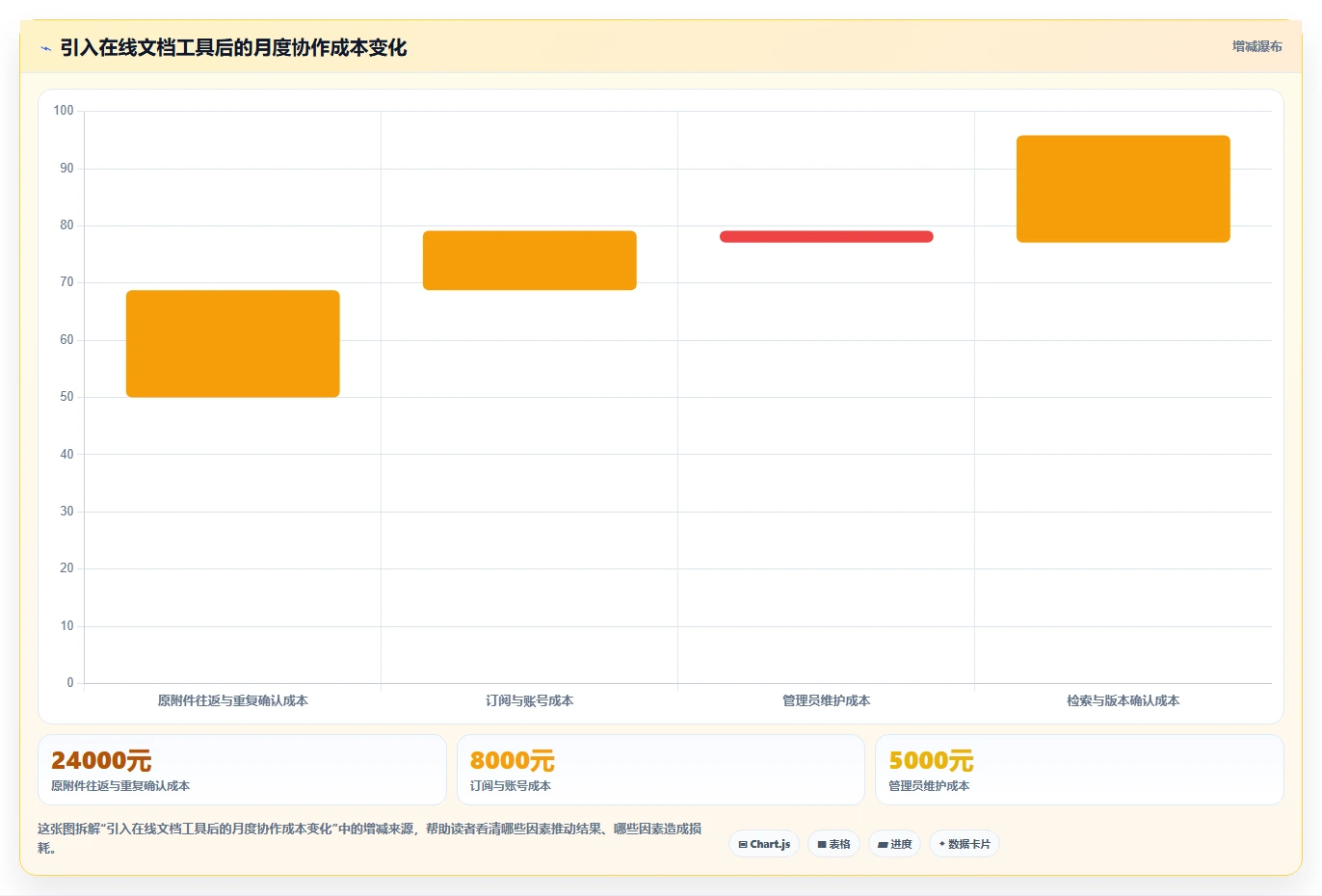Click the orange 订阅与账号成本 bar
Viewport: 1322px width, 896px height.
[x=530, y=260]
